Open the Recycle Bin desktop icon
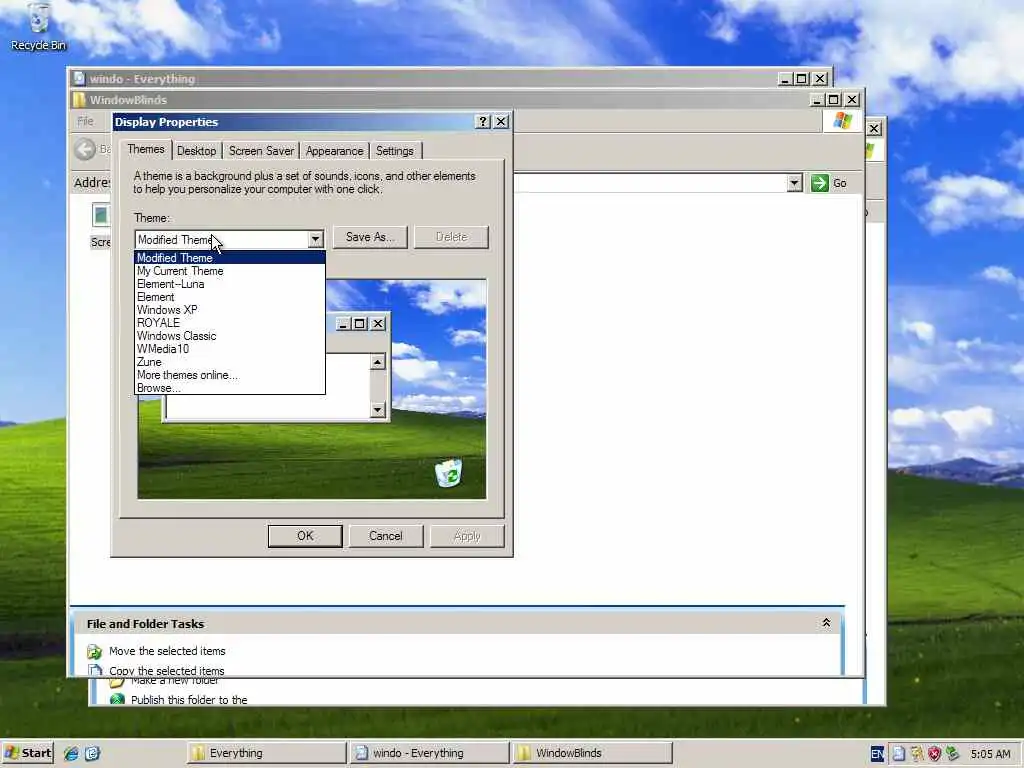 click(38, 26)
